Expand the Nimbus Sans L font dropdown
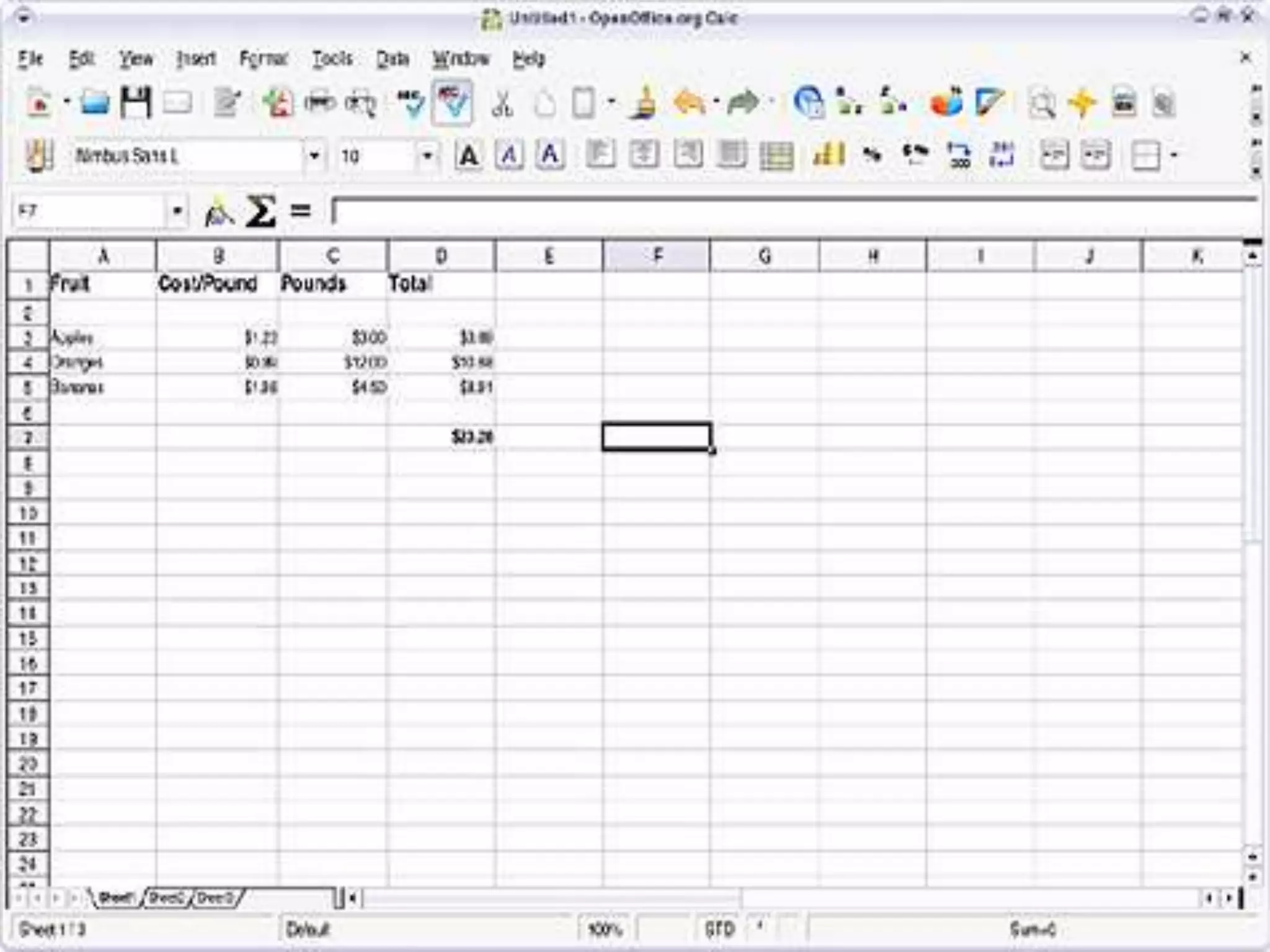 coord(314,156)
